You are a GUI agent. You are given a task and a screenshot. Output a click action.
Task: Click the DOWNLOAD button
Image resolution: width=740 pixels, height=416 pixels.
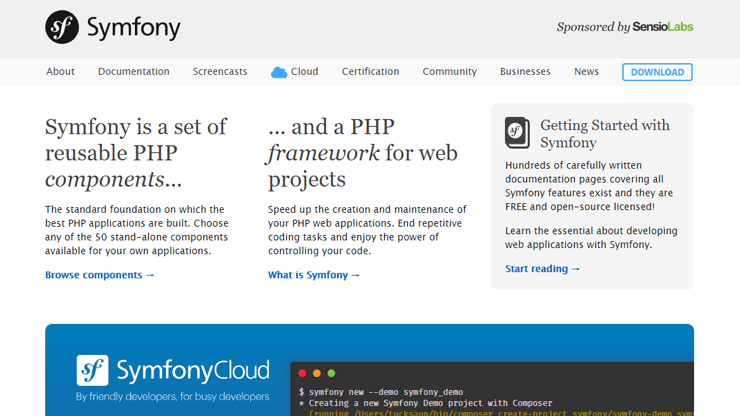click(x=657, y=72)
